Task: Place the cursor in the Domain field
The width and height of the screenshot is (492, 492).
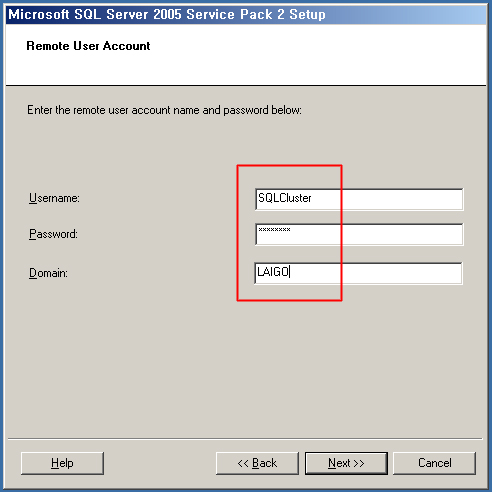Action: coord(358,273)
